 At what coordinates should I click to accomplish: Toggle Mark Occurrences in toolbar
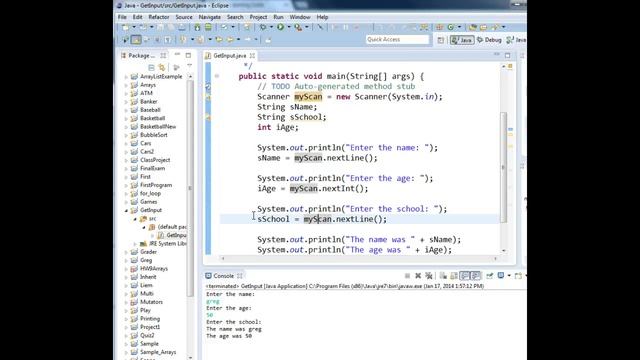(x=136, y=40)
